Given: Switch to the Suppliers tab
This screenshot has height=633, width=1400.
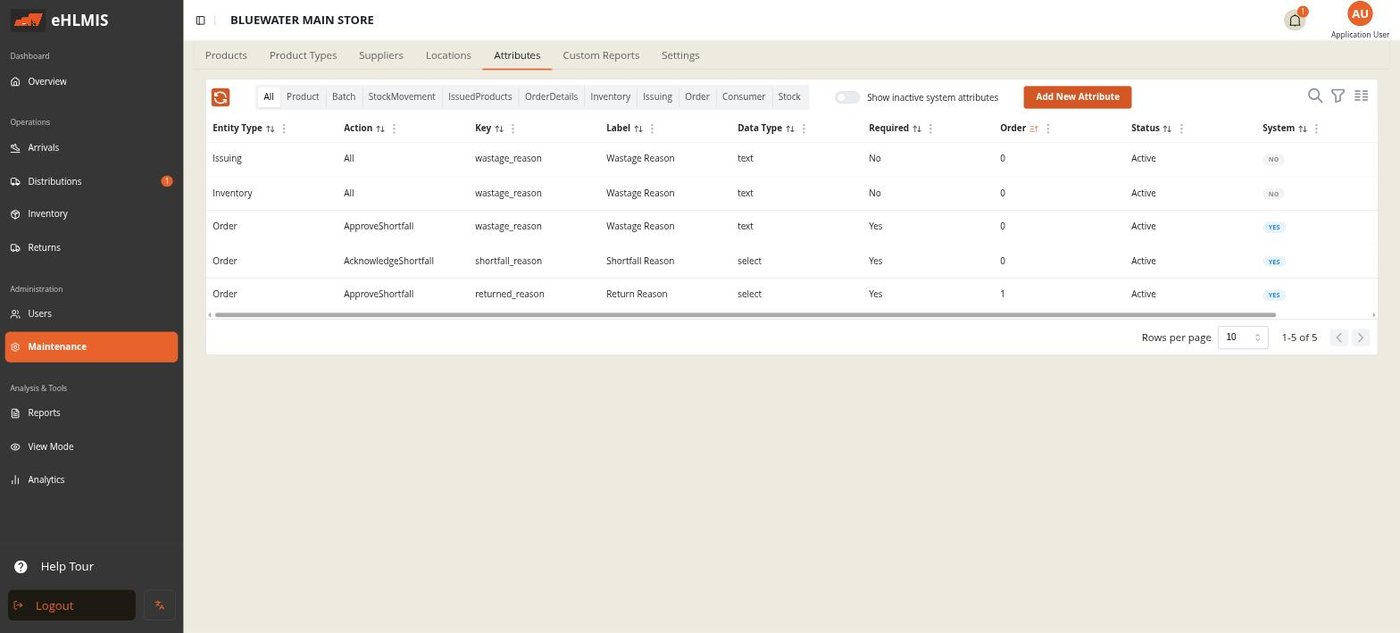Looking at the screenshot, I should pos(381,55).
